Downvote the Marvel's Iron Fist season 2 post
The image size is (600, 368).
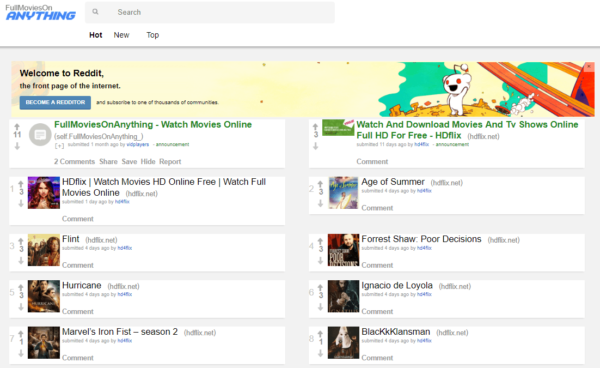tap(21, 353)
